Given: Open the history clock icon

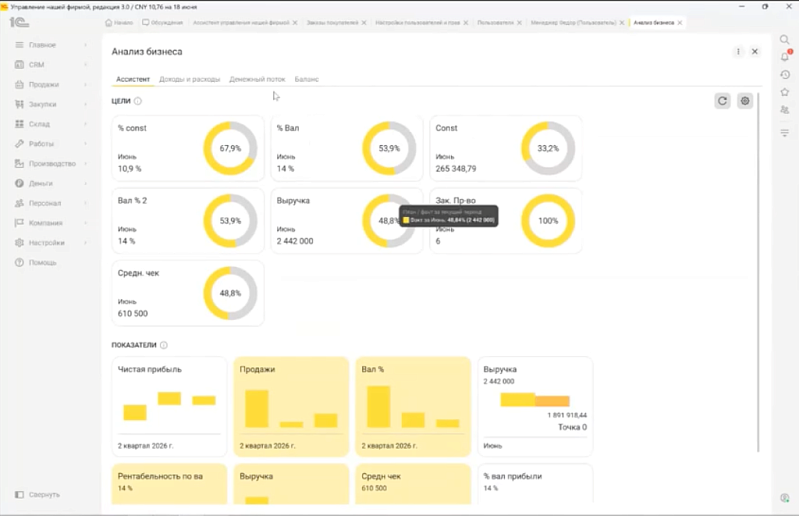Looking at the screenshot, I should click(x=785, y=74).
